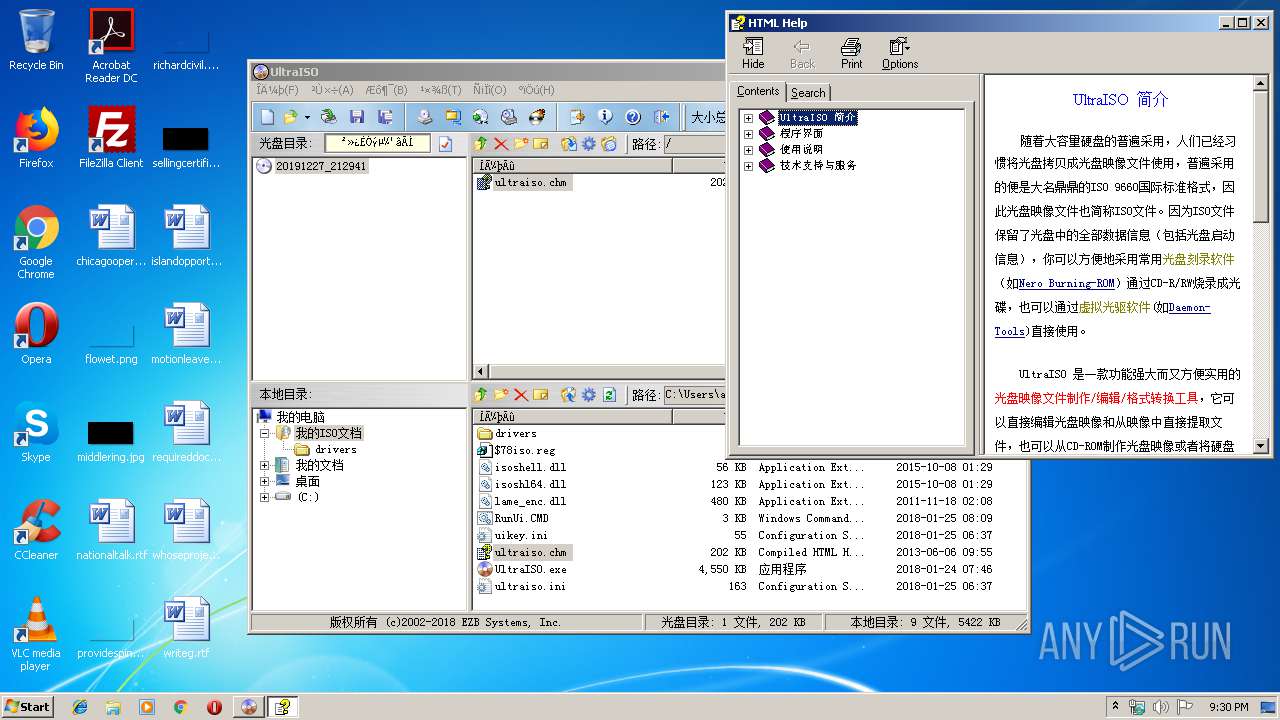Click the red X delete icon in image pane
Image resolution: width=1280 pixels, height=720 pixels.
tap(501, 144)
